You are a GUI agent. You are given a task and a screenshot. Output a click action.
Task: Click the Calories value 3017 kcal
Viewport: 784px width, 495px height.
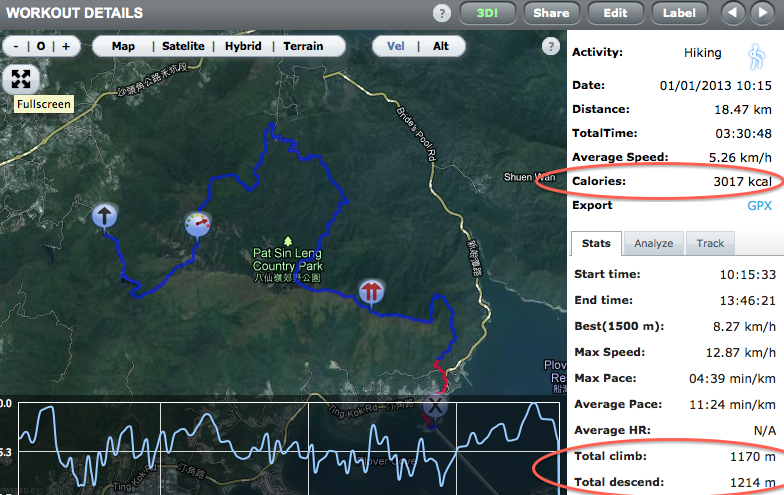[x=742, y=182]
